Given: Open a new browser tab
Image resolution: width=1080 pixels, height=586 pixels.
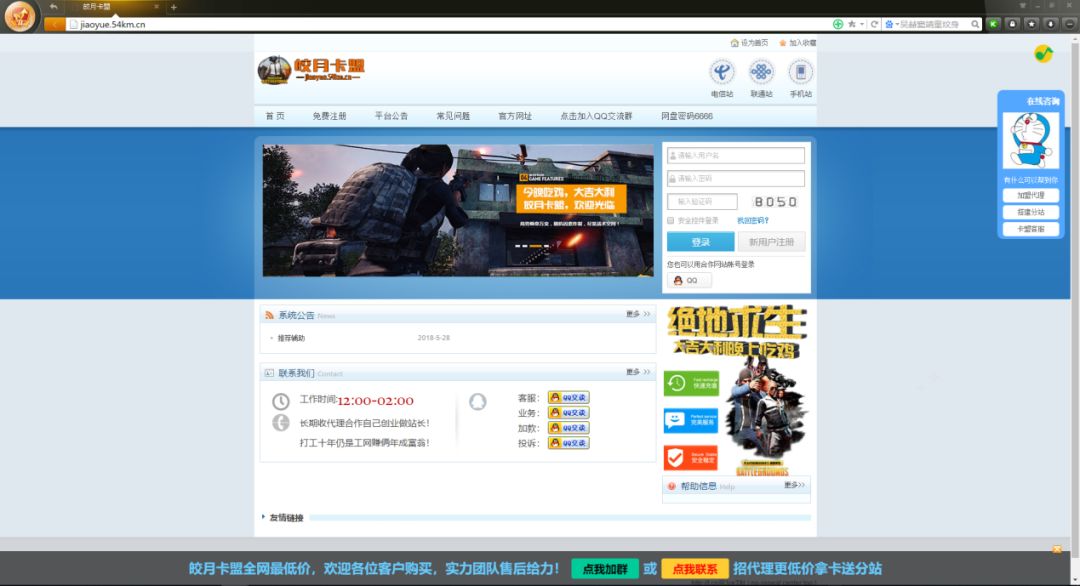Looking at the screenshot, I should tap(174, 7).
